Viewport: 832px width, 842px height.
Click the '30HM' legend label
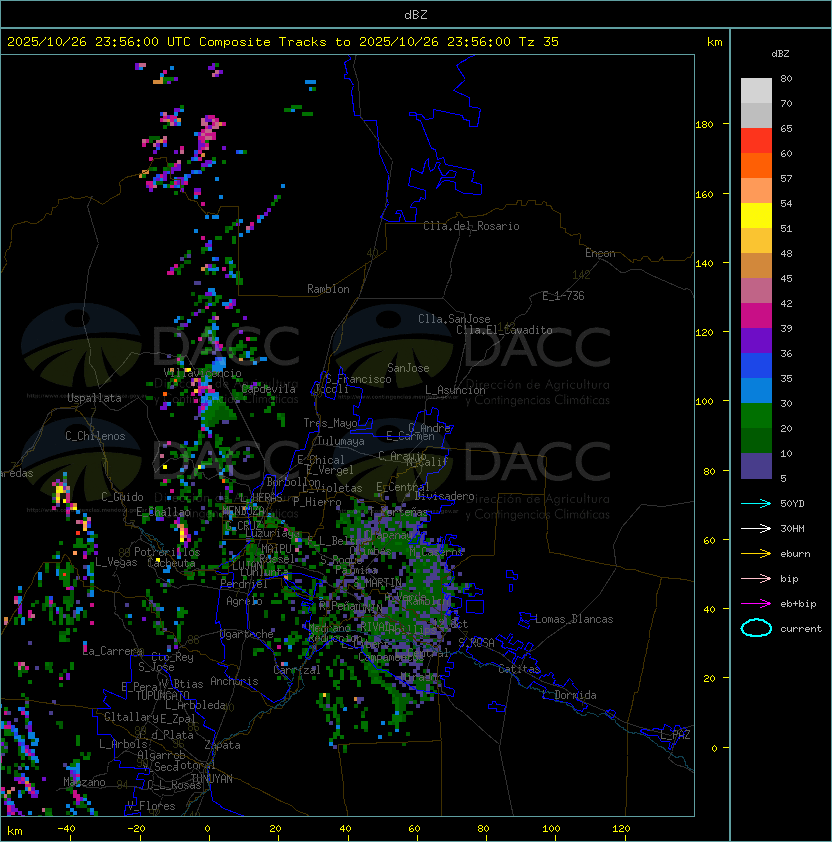coord(792,529)
